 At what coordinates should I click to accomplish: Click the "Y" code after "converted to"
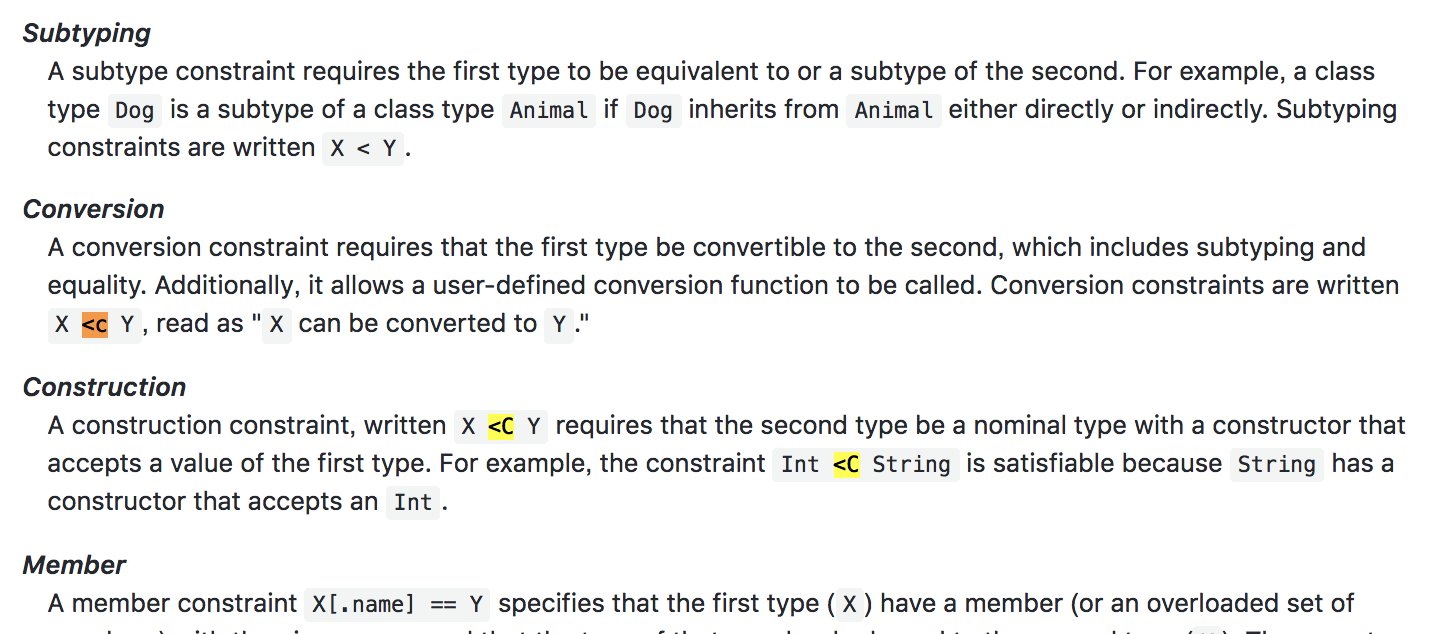pos(559,326)
